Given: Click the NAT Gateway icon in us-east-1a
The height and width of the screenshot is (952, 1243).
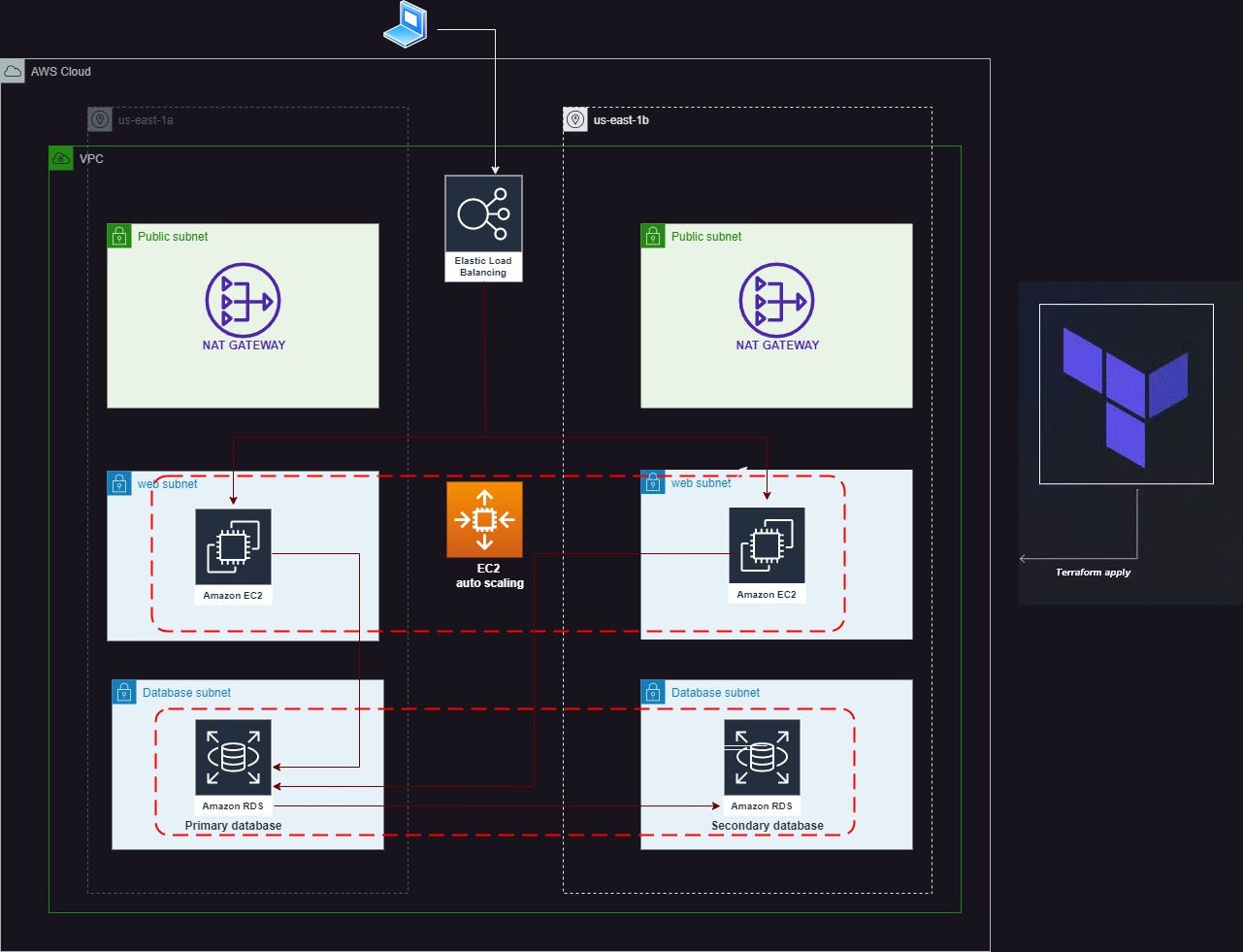Looking at the screenshot, I should pos(243,301).
